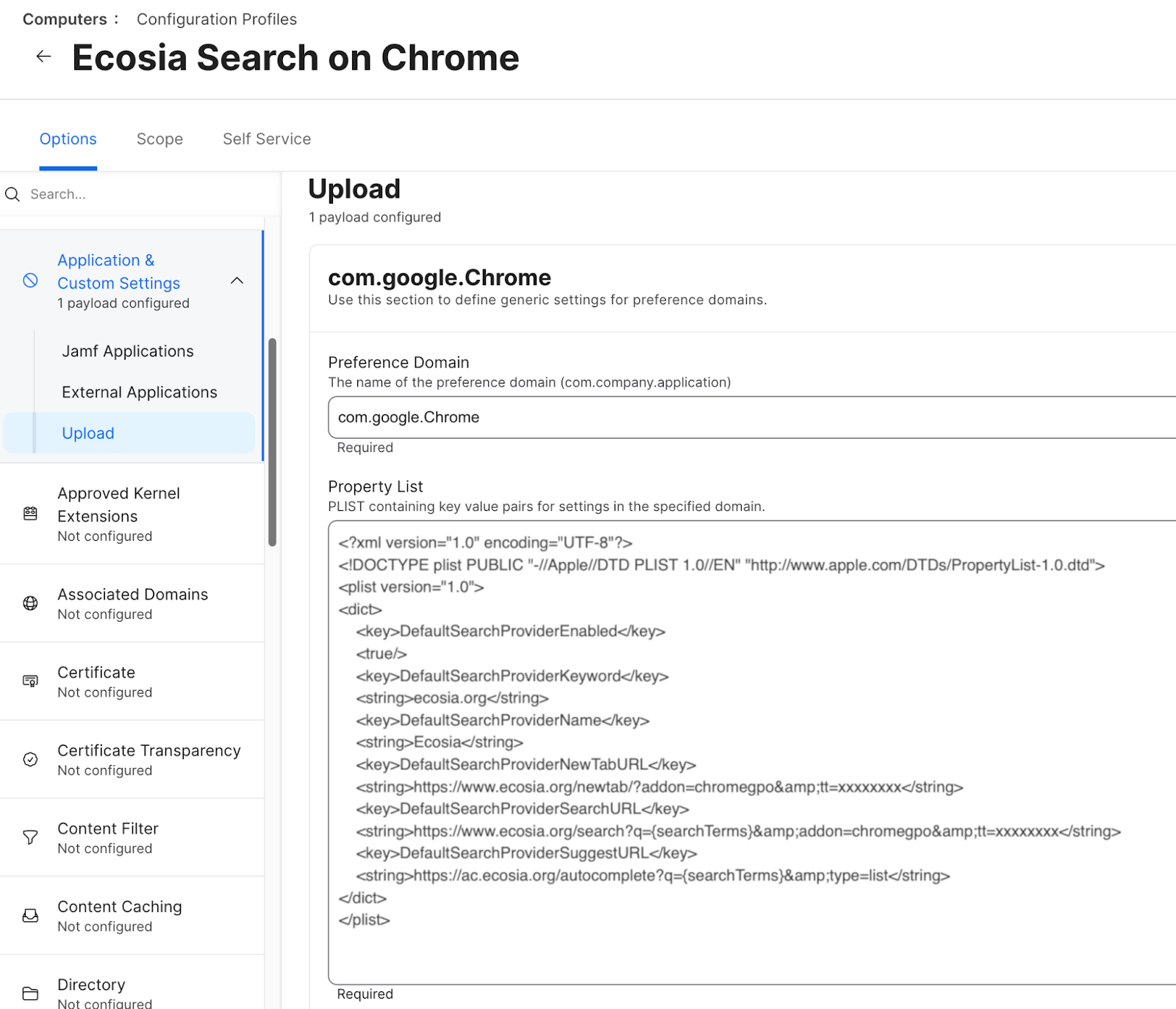Open Application & Custom Settings payload
1176x1009 pixels.
point(132,281)
